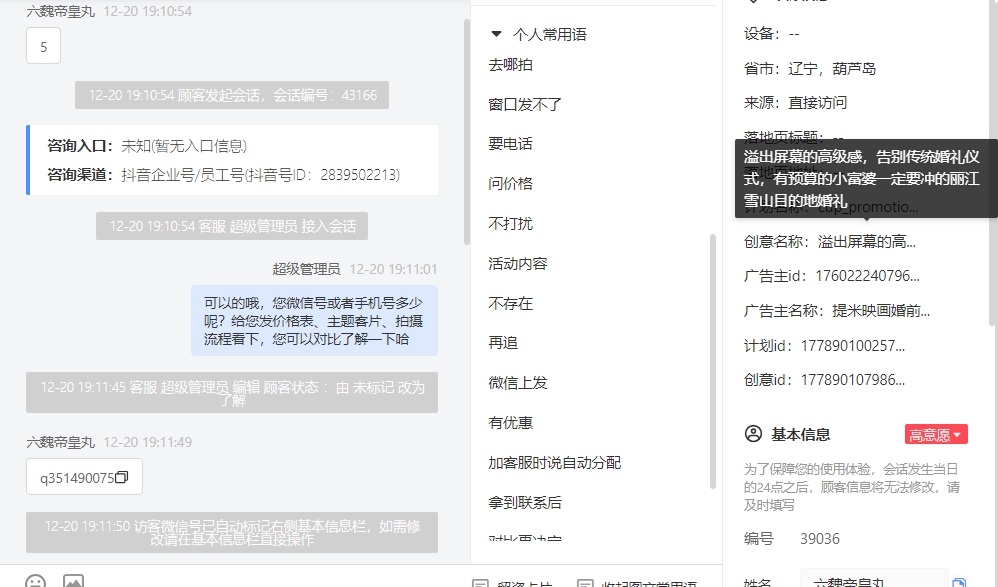Click the 广告主id value 176022240796...

[867, 276]
